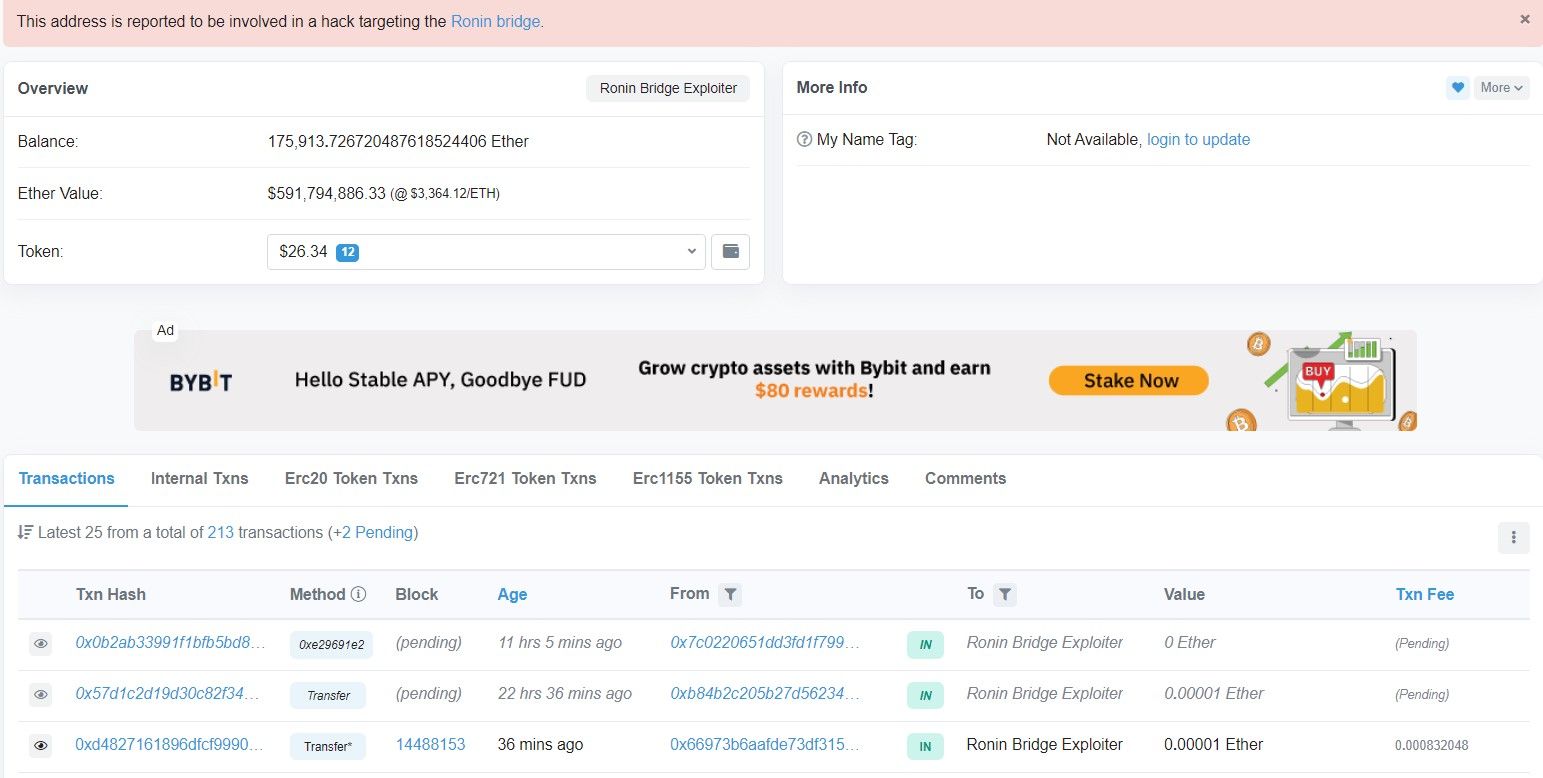Click the heart favorite icon in More Info
The height and width of the screenshot is (778, 1543).
(1457, 88)
